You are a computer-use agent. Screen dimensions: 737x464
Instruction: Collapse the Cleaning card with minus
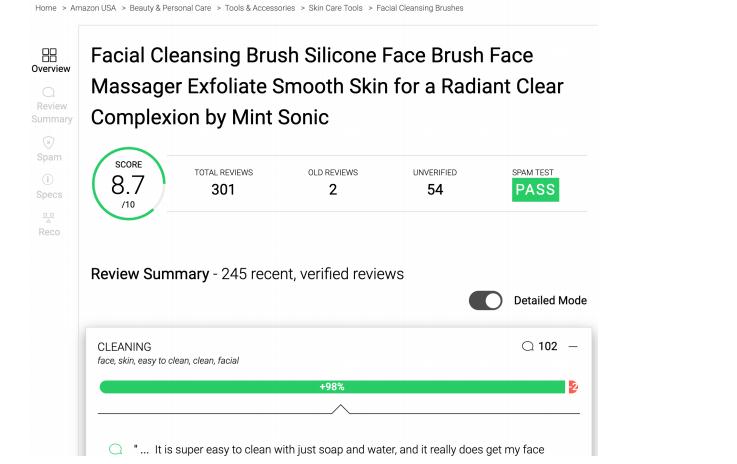pyautogui.click(x=573, y=347)
